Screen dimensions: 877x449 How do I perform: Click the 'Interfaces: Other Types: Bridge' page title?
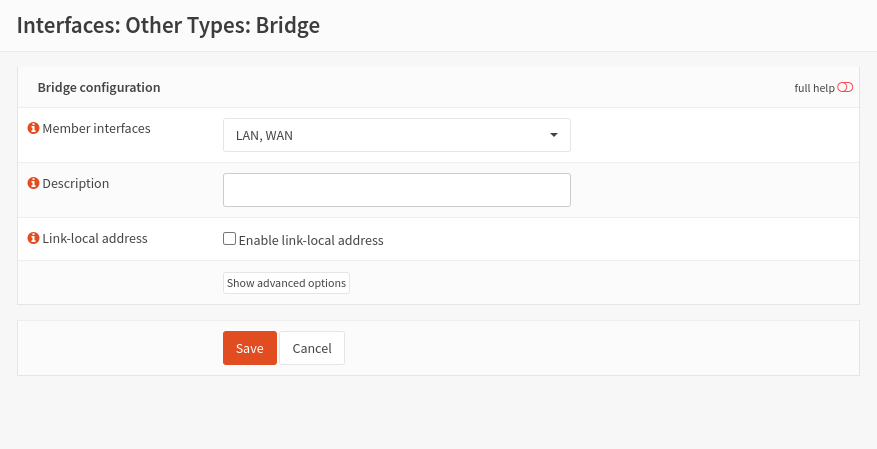(x=168, y=25)
